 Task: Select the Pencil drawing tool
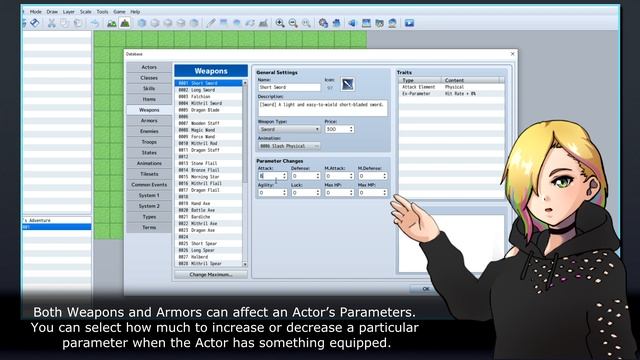click(211, 23)
